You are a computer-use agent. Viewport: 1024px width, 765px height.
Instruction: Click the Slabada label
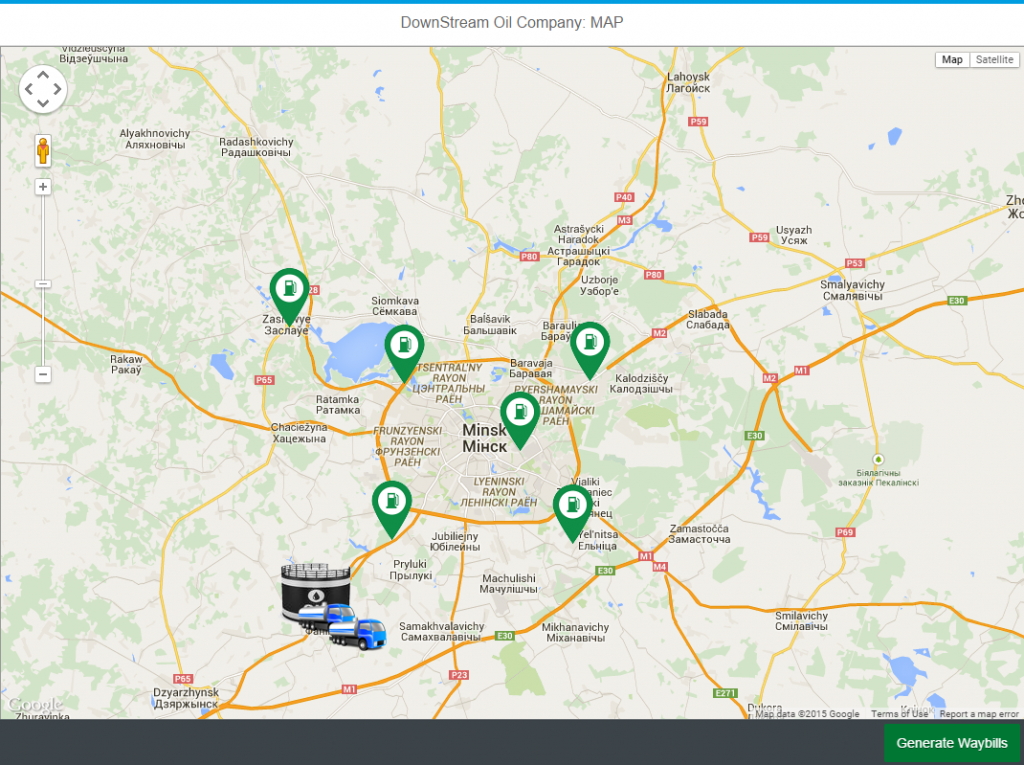pyautogui.click(x=707, y=319)
